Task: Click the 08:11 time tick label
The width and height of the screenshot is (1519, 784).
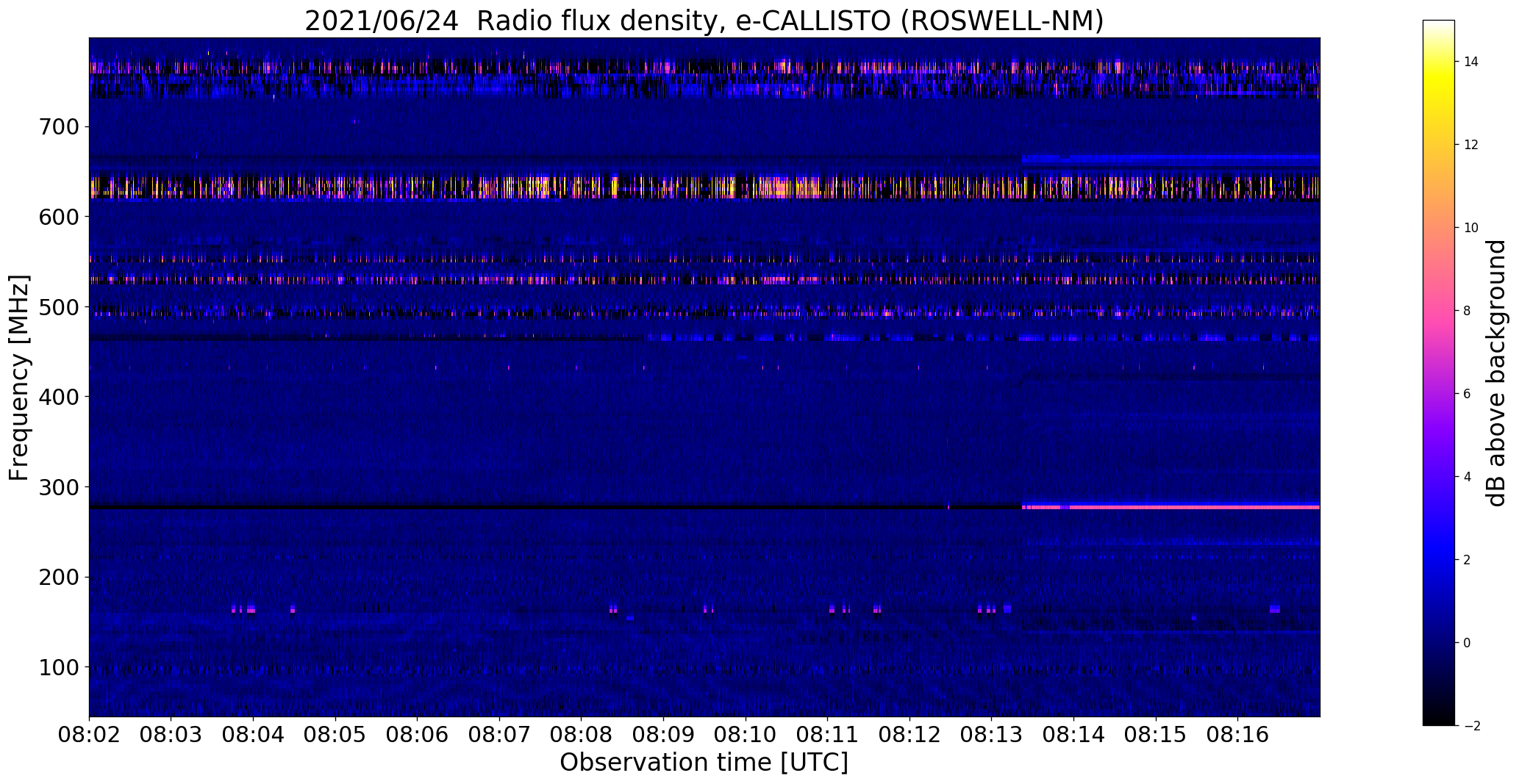Action: [x=827, y=734]
